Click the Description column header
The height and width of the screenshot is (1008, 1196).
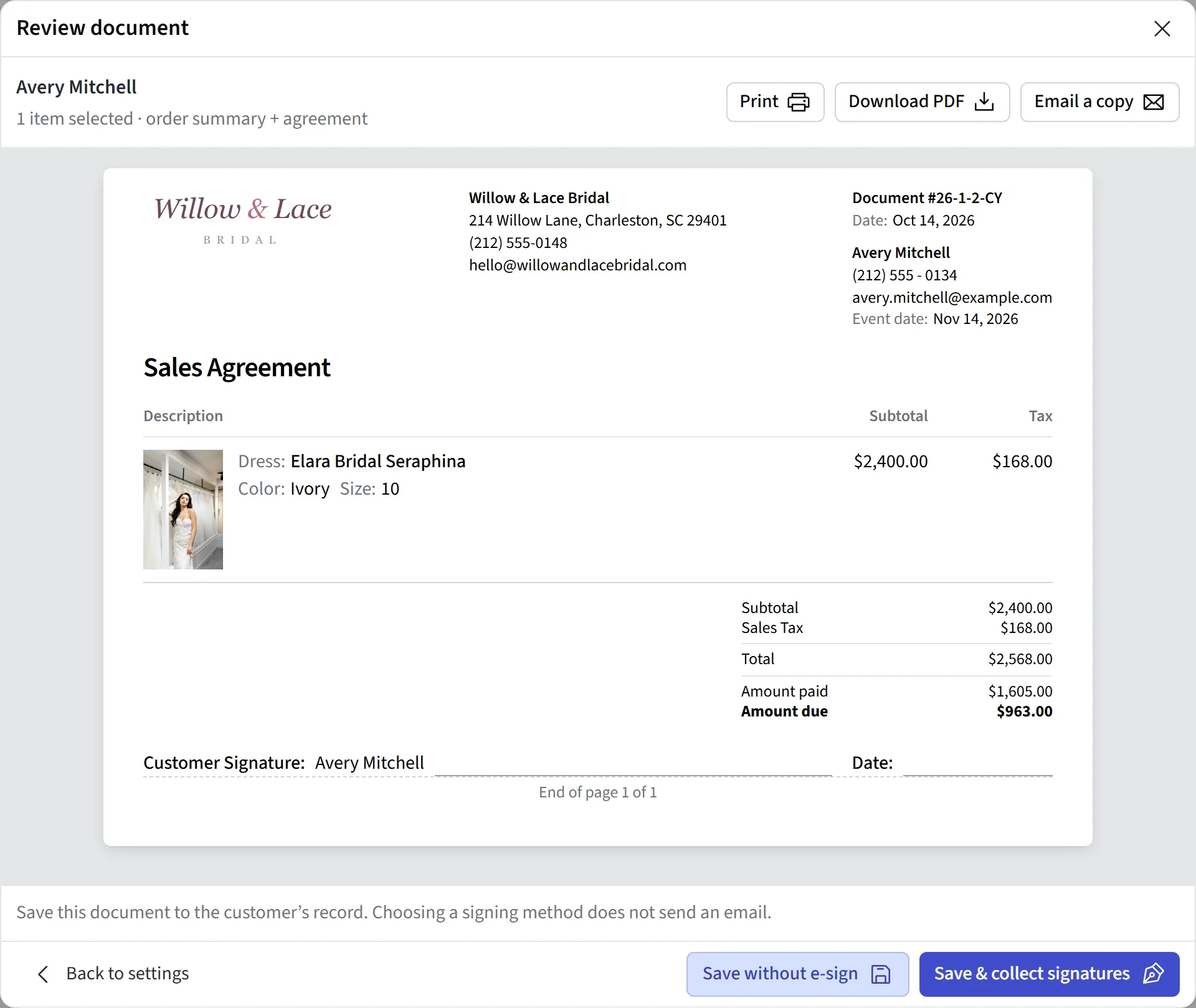coord(183,416)
